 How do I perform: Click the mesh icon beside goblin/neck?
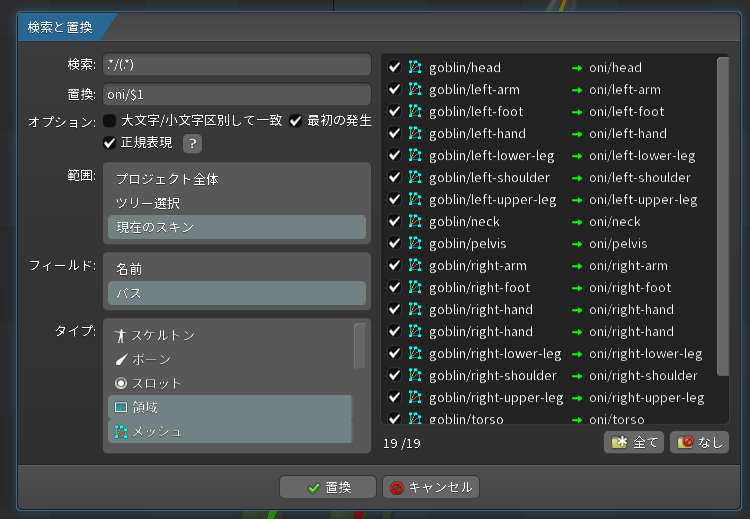(415, 221)
